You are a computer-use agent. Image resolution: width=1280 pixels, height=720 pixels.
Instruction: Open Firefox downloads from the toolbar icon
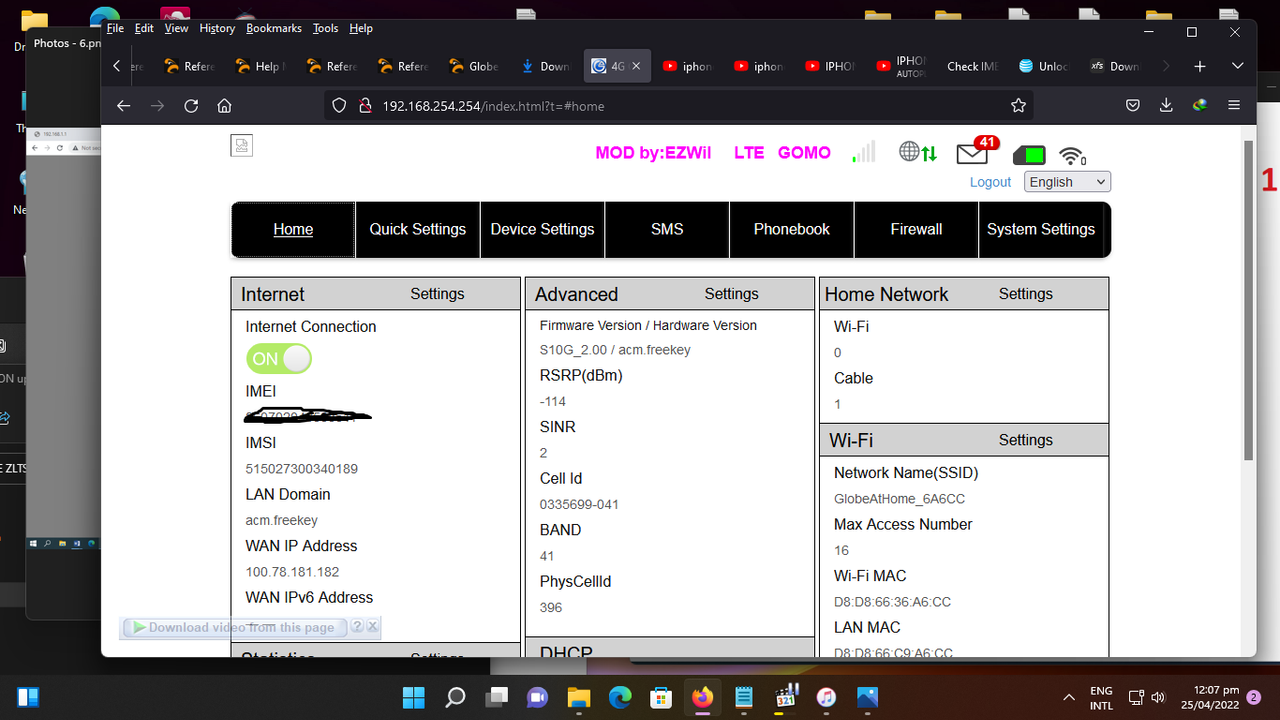(1166, 105)
